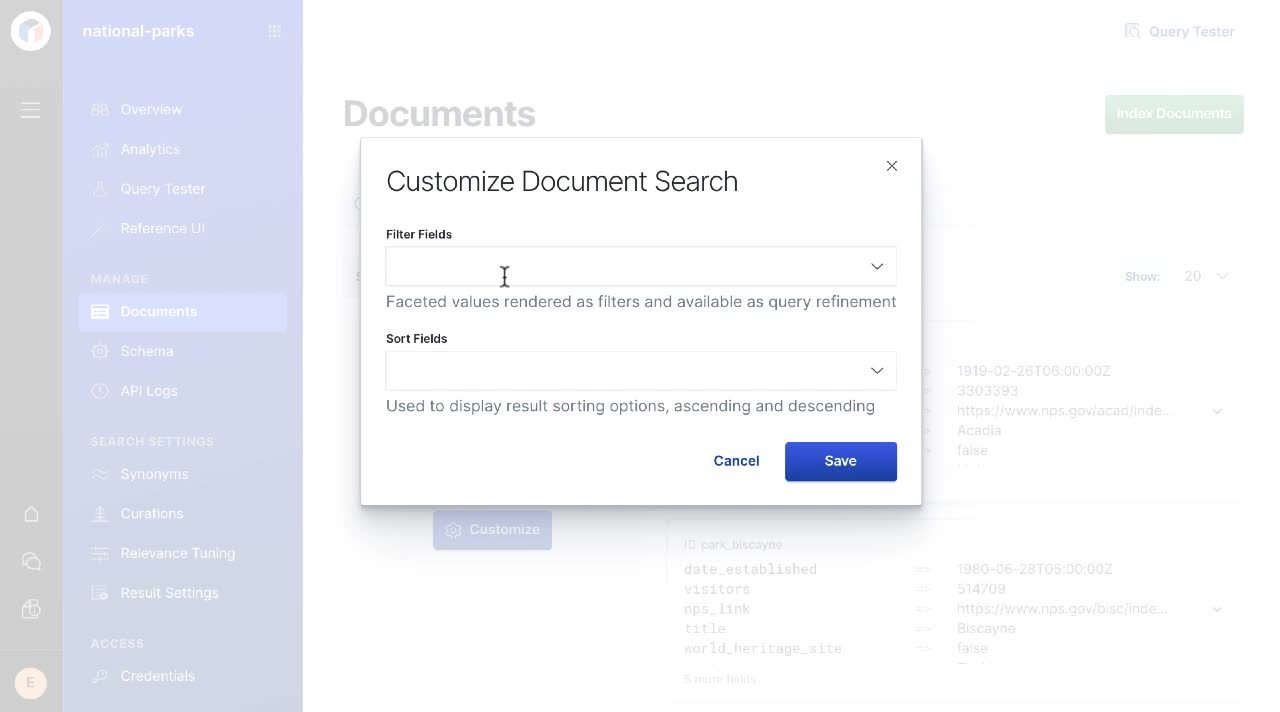Click the Synonyms wave icon

coord(99,474)
